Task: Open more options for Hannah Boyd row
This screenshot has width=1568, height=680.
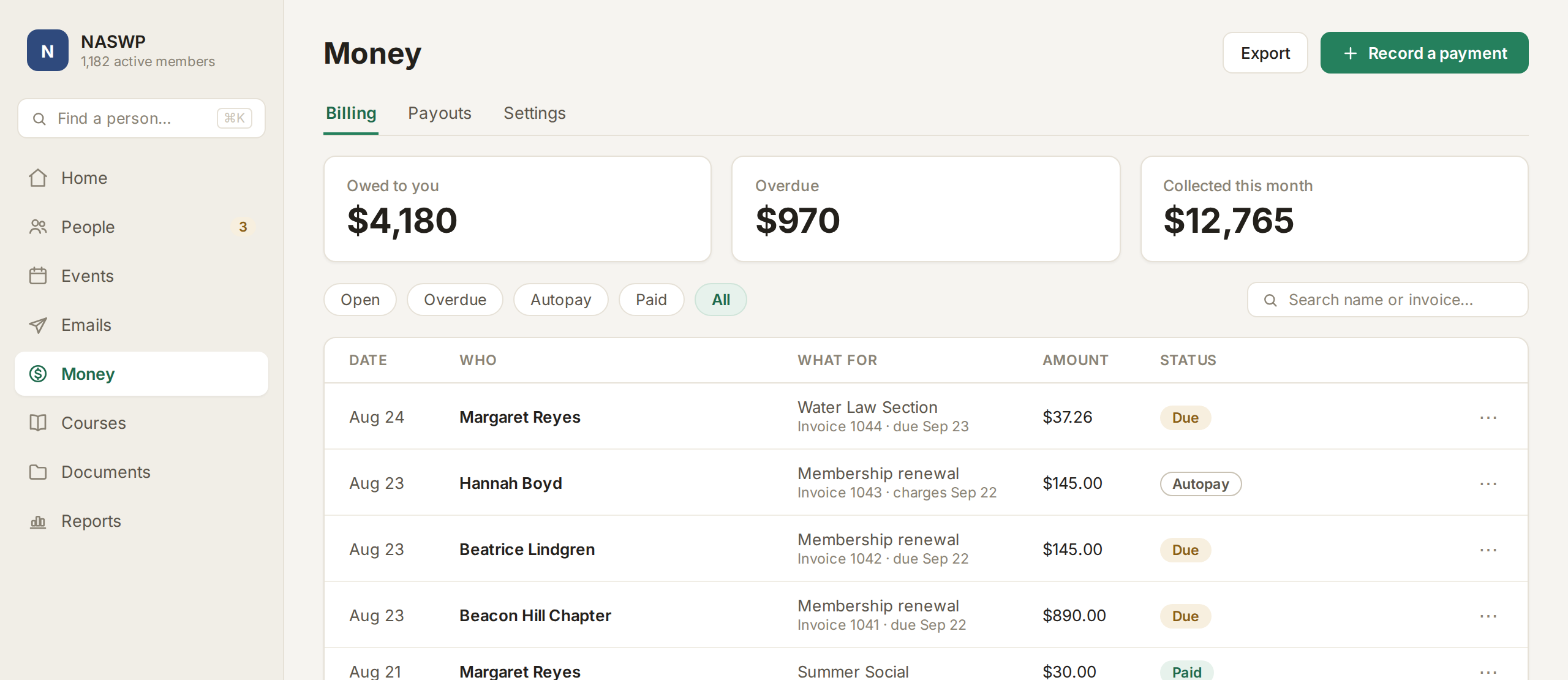Action: (x=1488, y=483)
